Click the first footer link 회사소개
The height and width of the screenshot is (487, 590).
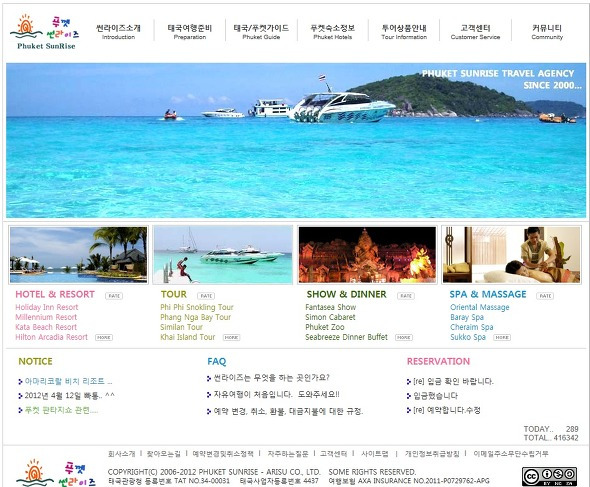click(x=121, y=454)
